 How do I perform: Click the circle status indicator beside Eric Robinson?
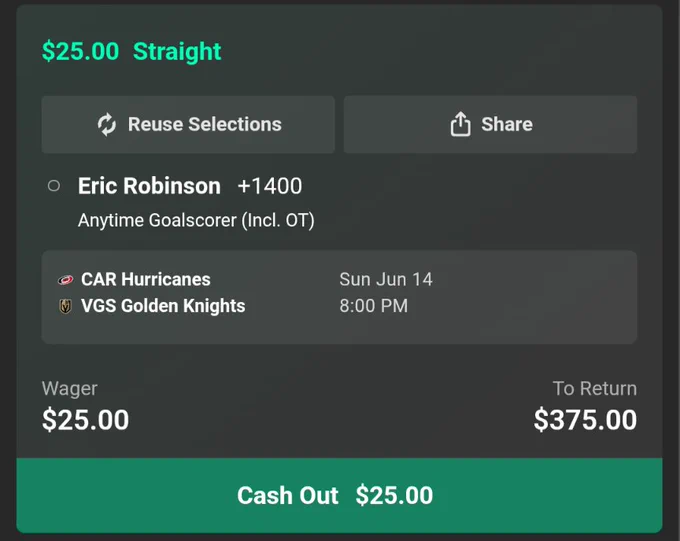(x=54, y=186)
